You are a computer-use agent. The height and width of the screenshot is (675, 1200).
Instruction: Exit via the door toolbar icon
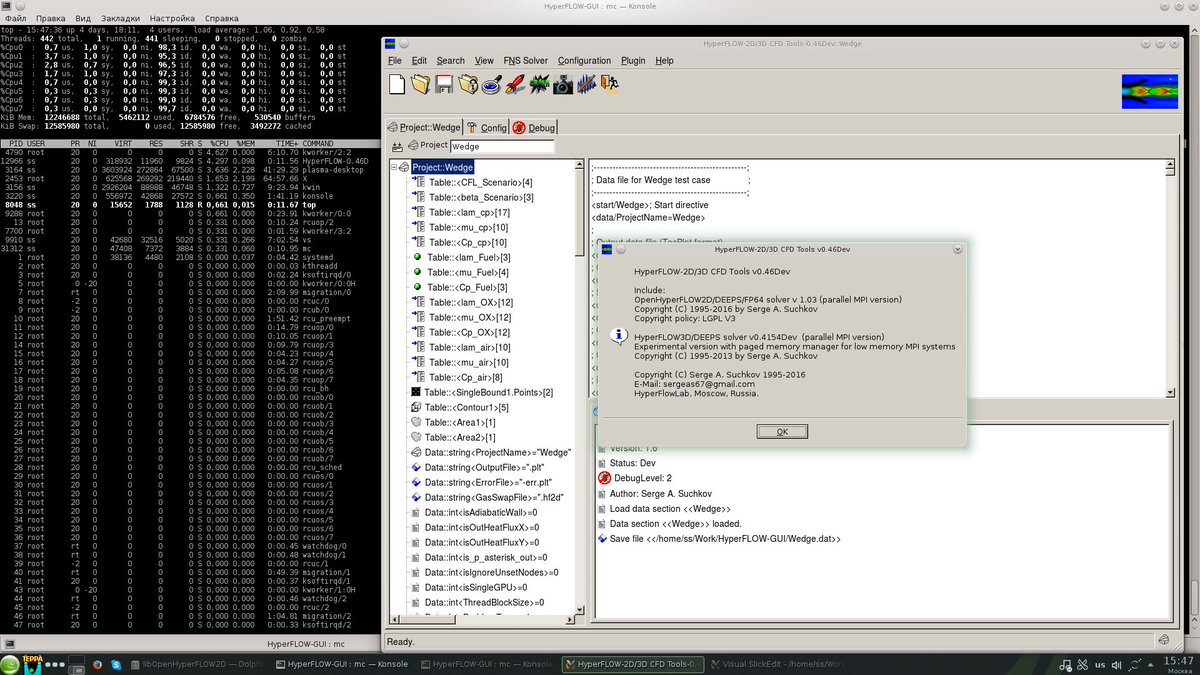pyautogui.click(x=611, y=84)
